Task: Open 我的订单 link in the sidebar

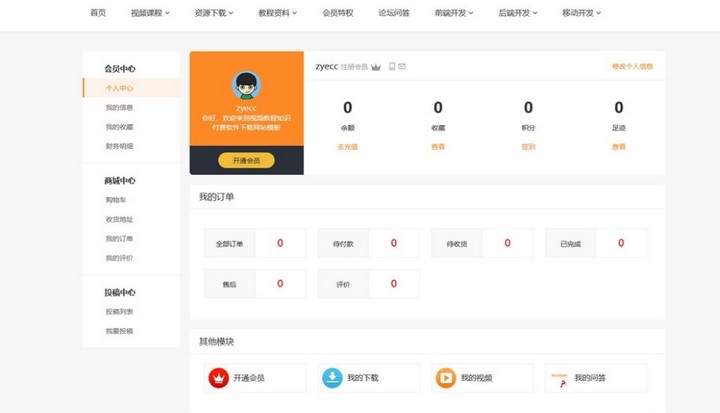Action: [119, 238]
